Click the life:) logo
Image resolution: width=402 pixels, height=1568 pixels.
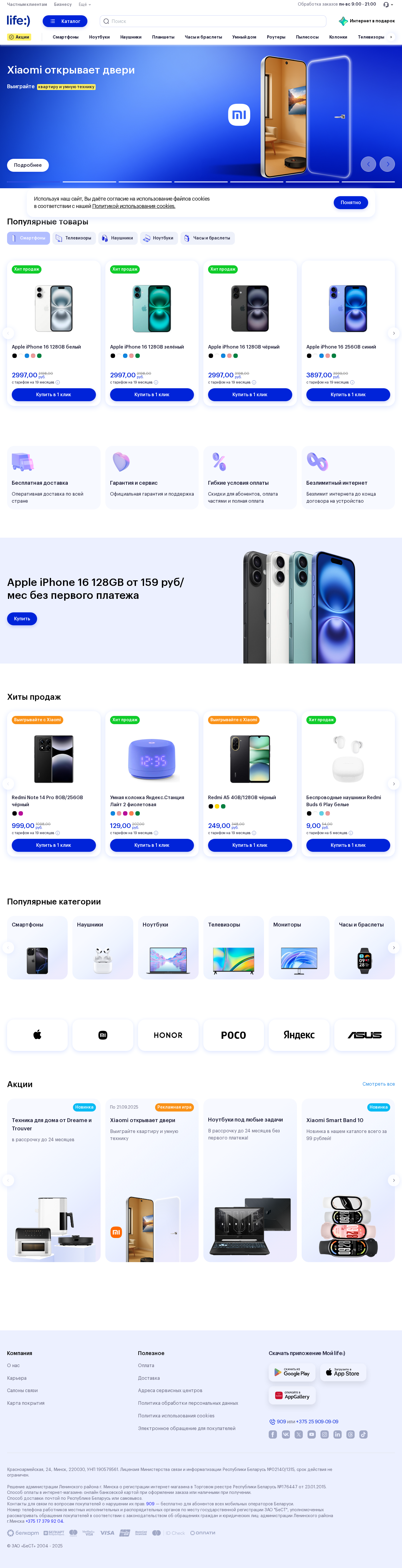[18, 21]
